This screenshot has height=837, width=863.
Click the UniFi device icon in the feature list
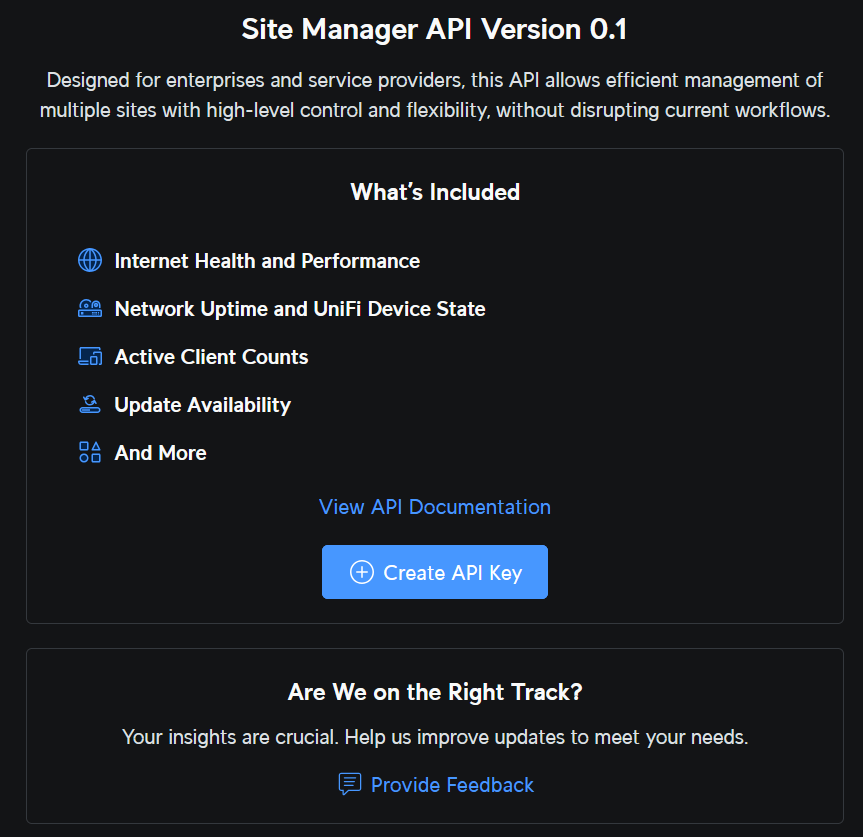coord(89,308)
